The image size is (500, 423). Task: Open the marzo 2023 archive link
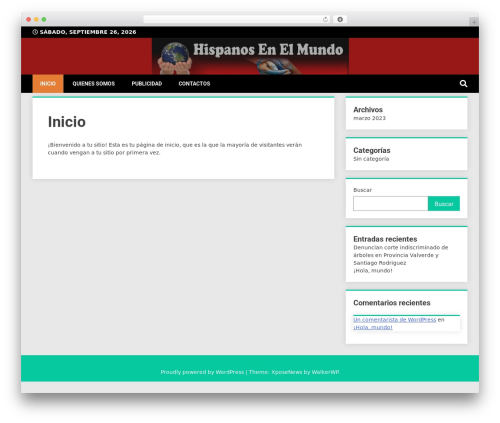coord(369,118)
